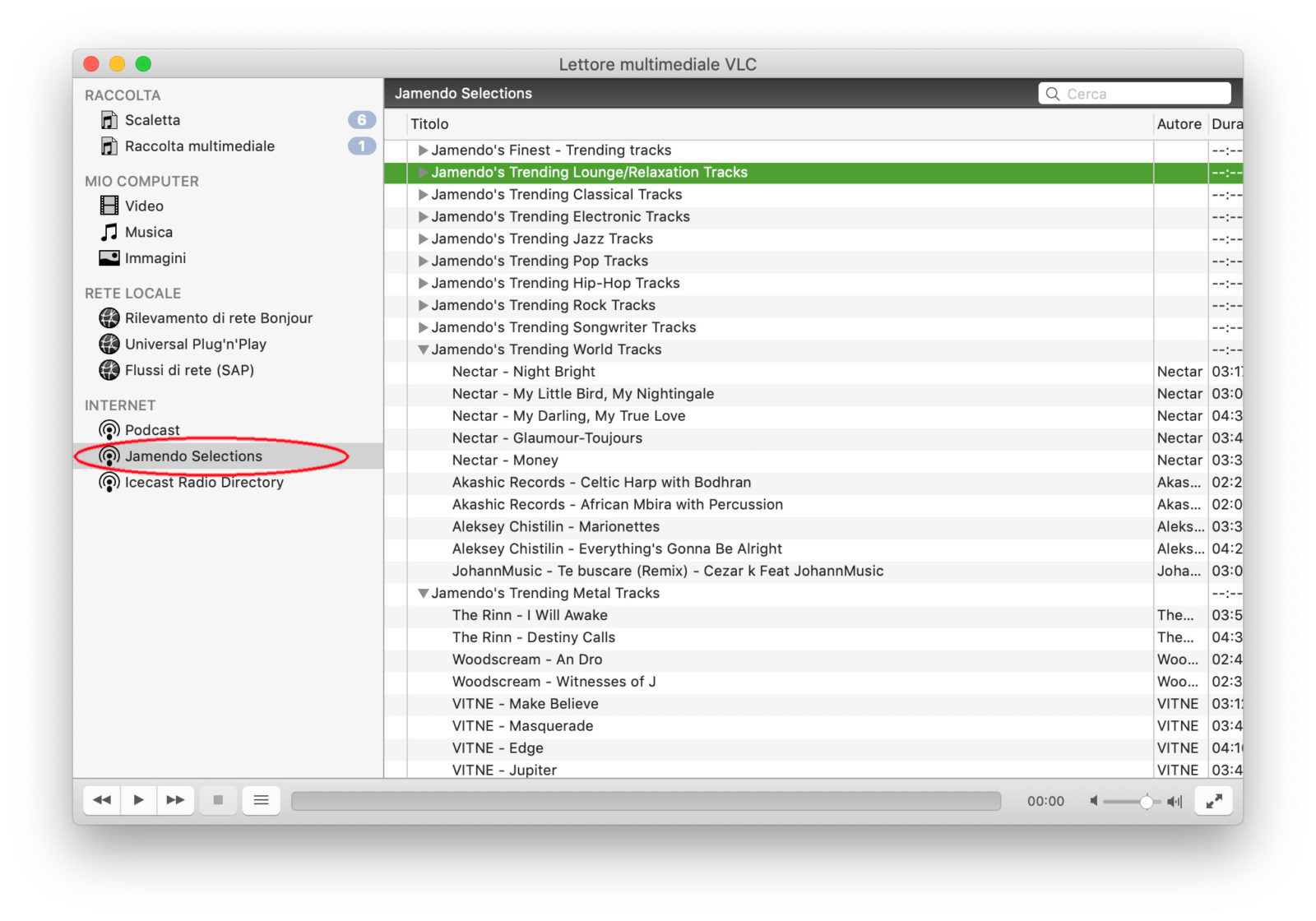Click the Raccolta multimediale count badge 1
This screenshot has height=921, width=1316.
click(362, 146)
